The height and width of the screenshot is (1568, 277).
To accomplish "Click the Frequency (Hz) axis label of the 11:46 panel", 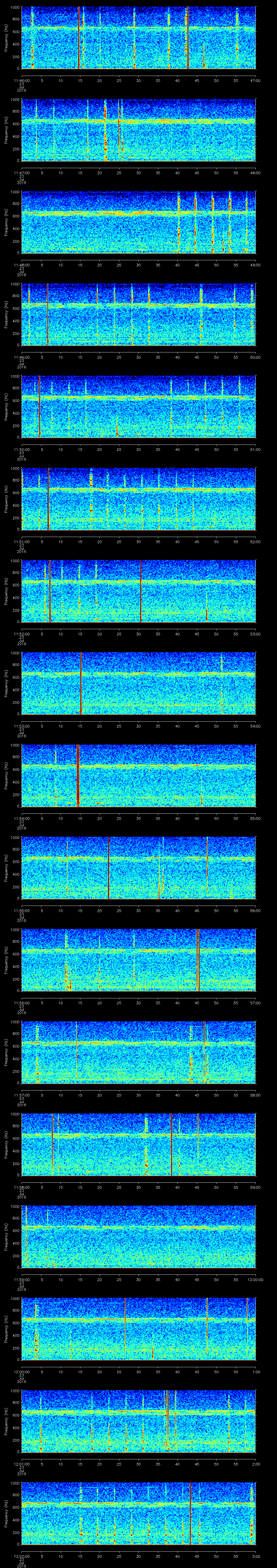I will click(6, 38).
